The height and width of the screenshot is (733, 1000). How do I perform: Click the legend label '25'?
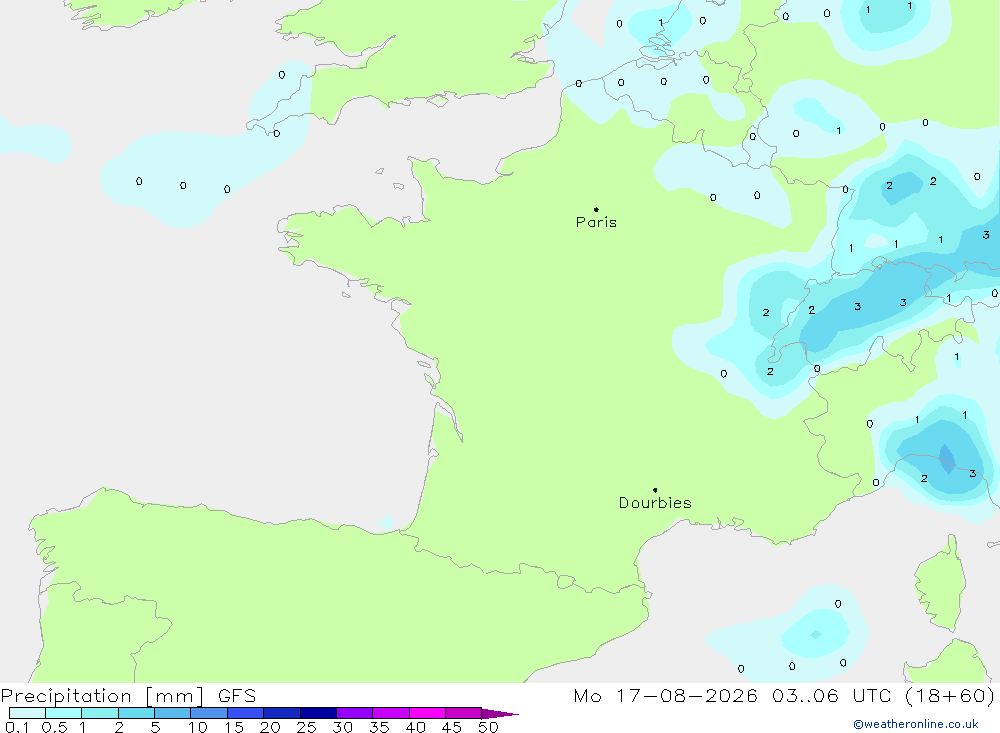point(306,727)
